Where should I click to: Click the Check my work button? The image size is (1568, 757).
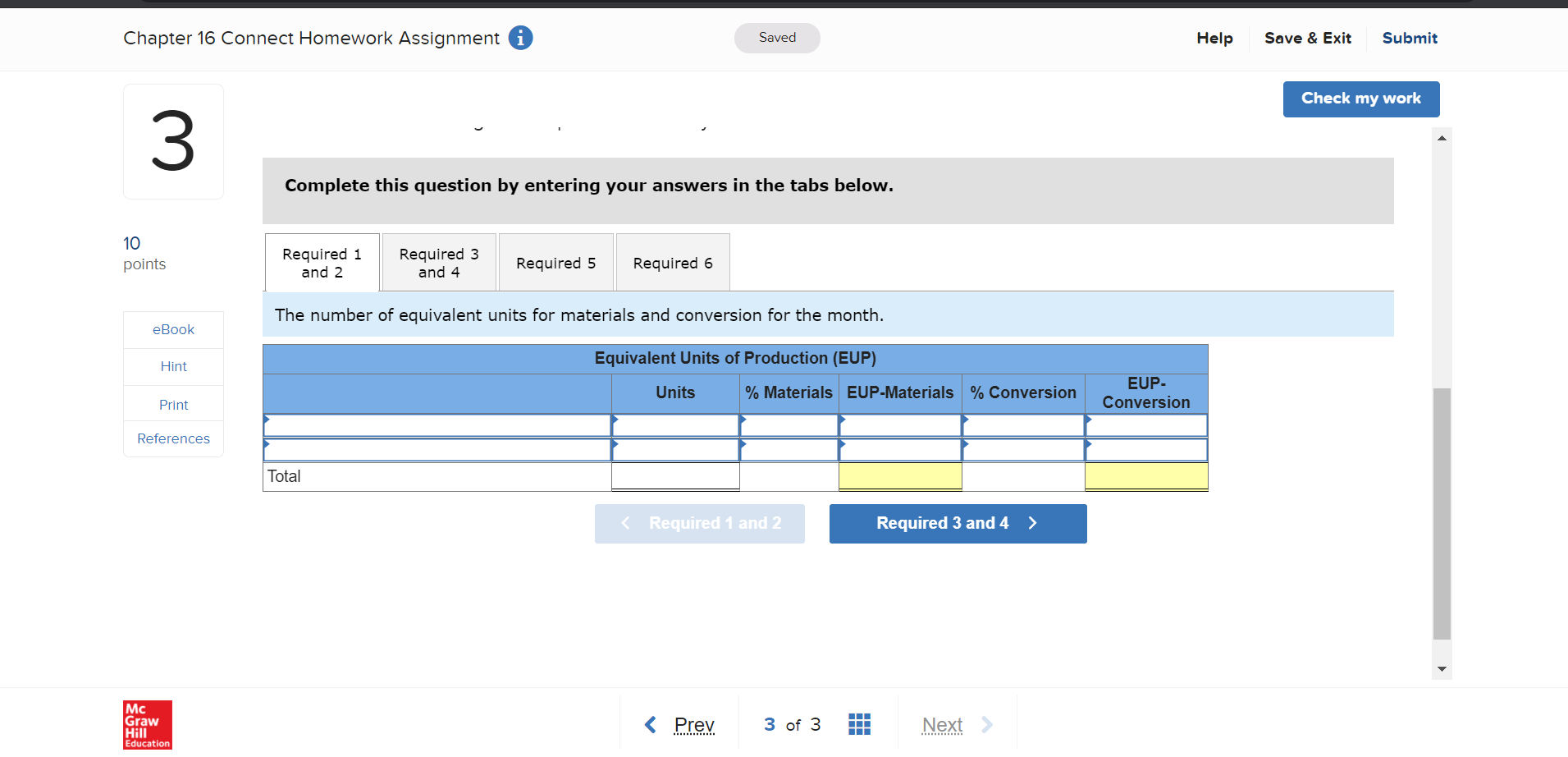1360,99
